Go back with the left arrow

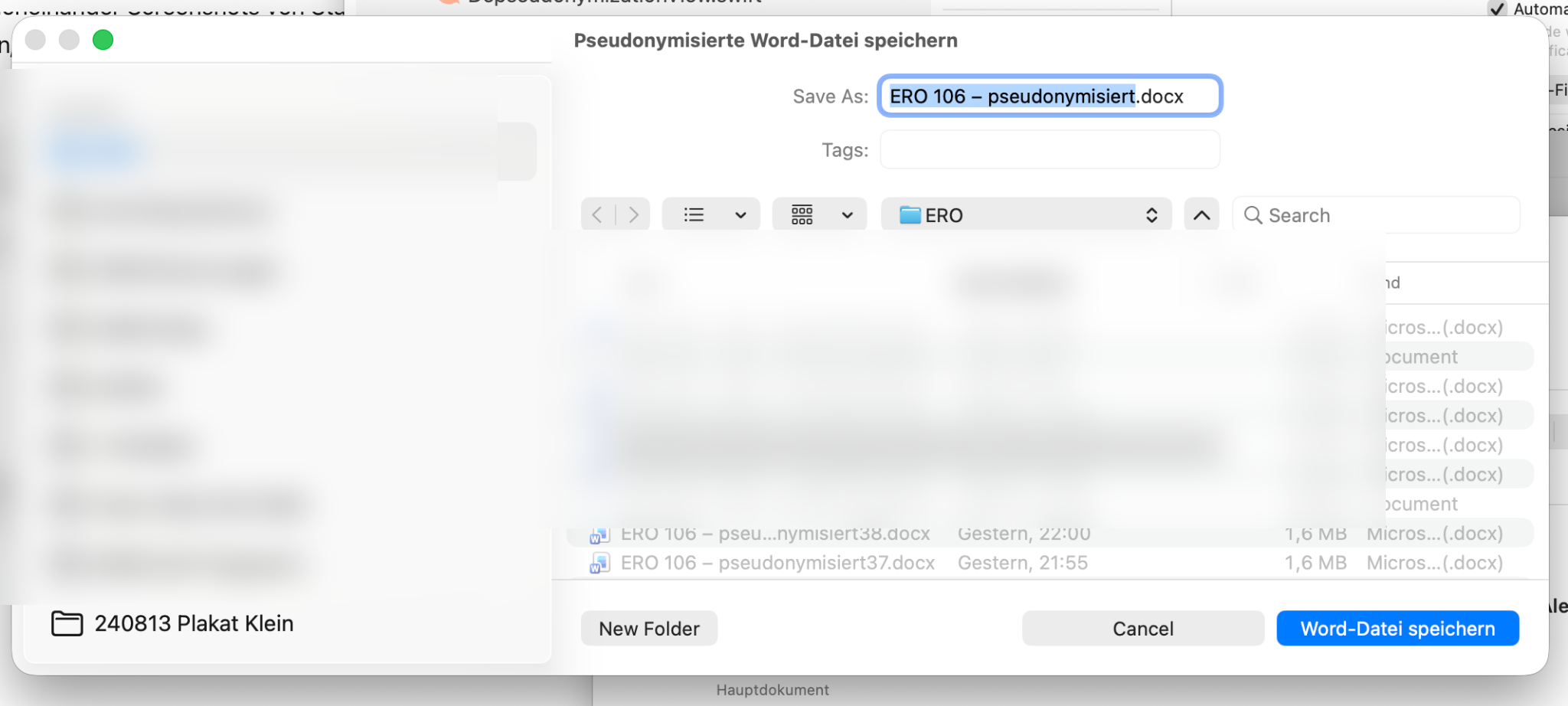[x=598, y=215]
